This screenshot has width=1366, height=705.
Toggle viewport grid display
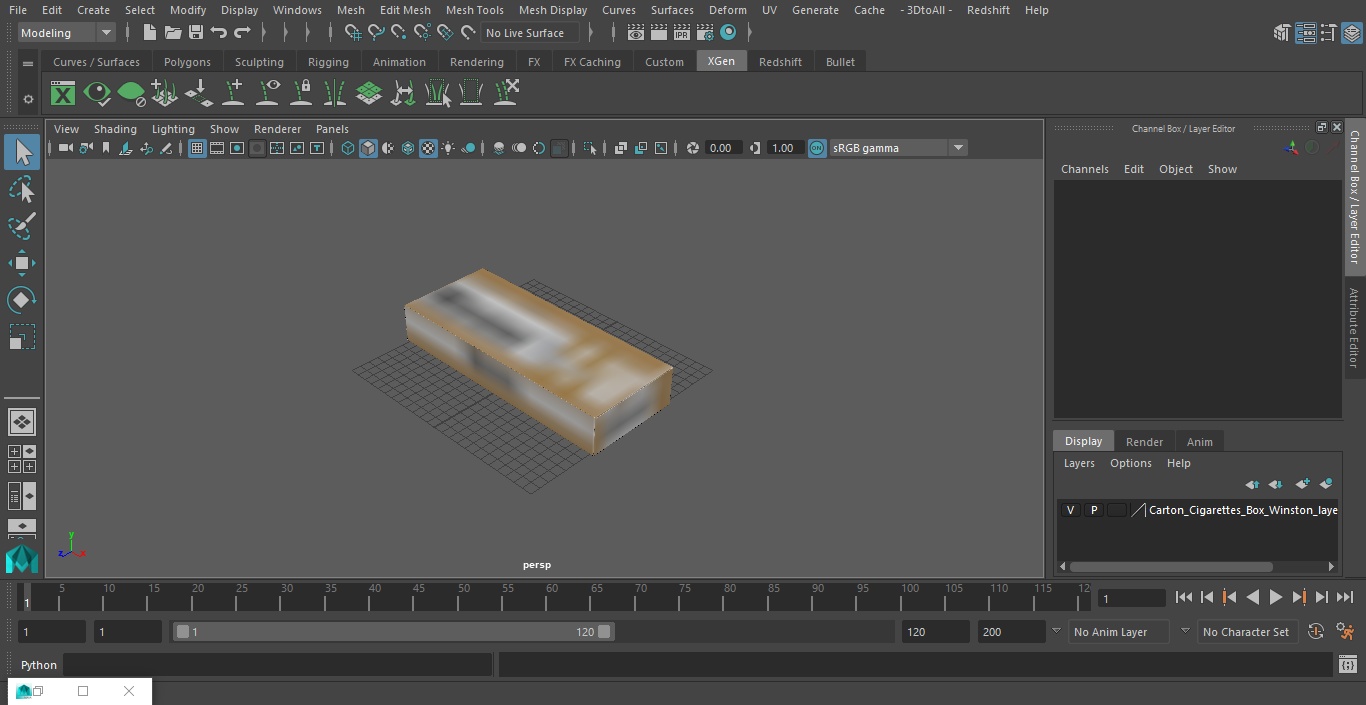click(x=197, y=148)
